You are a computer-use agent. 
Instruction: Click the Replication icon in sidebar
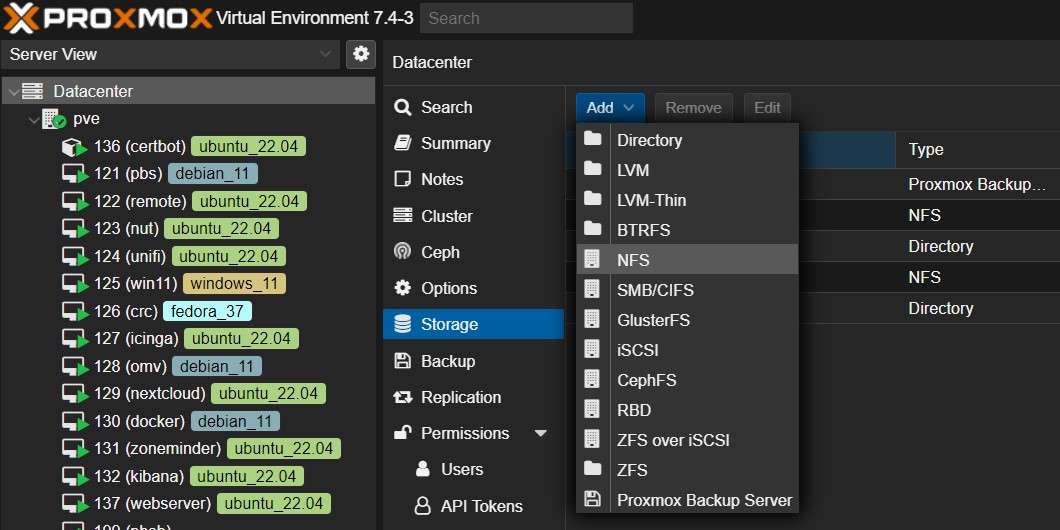click(403, 397)
